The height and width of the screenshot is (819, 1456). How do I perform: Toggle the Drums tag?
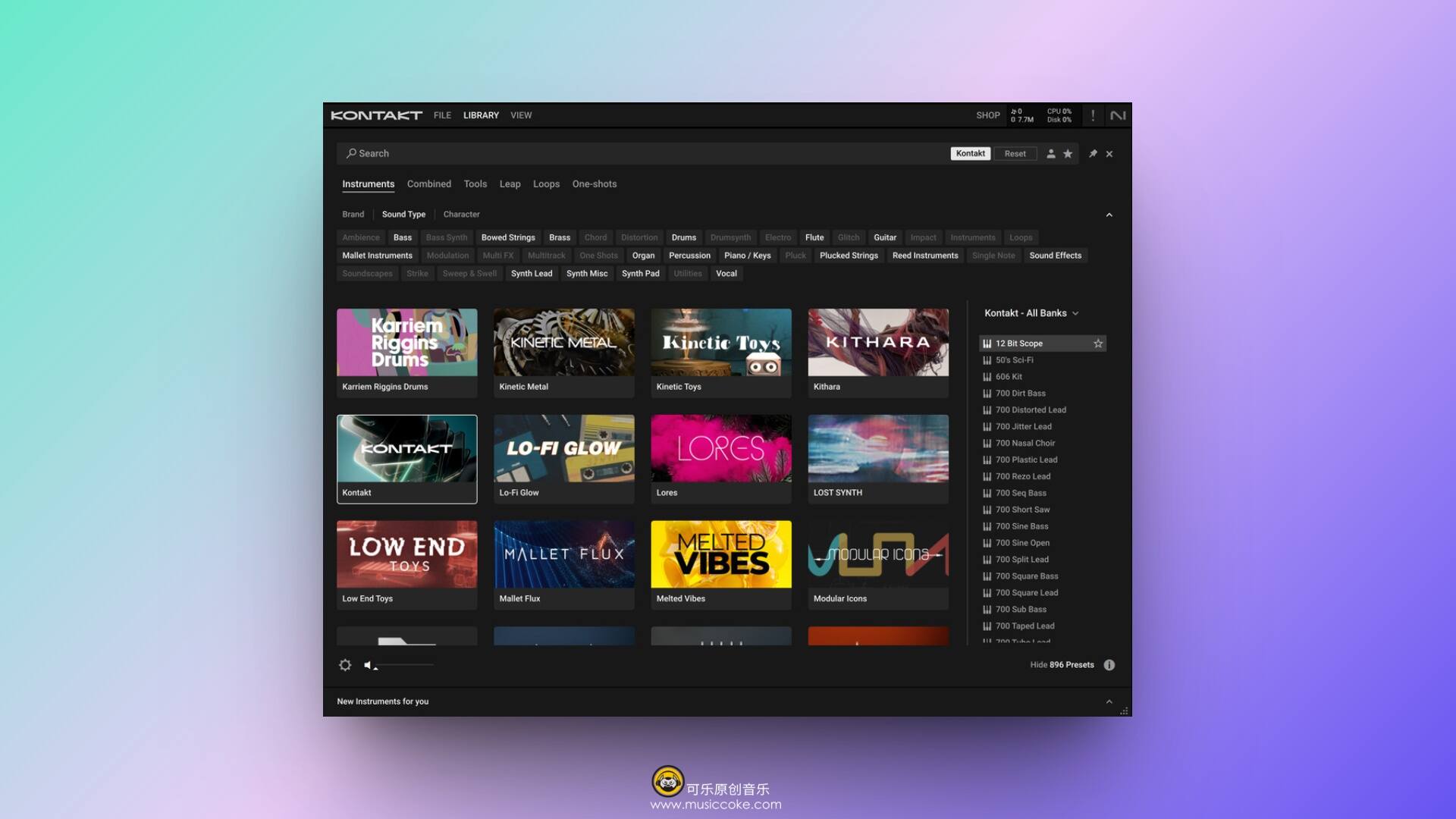684,237
